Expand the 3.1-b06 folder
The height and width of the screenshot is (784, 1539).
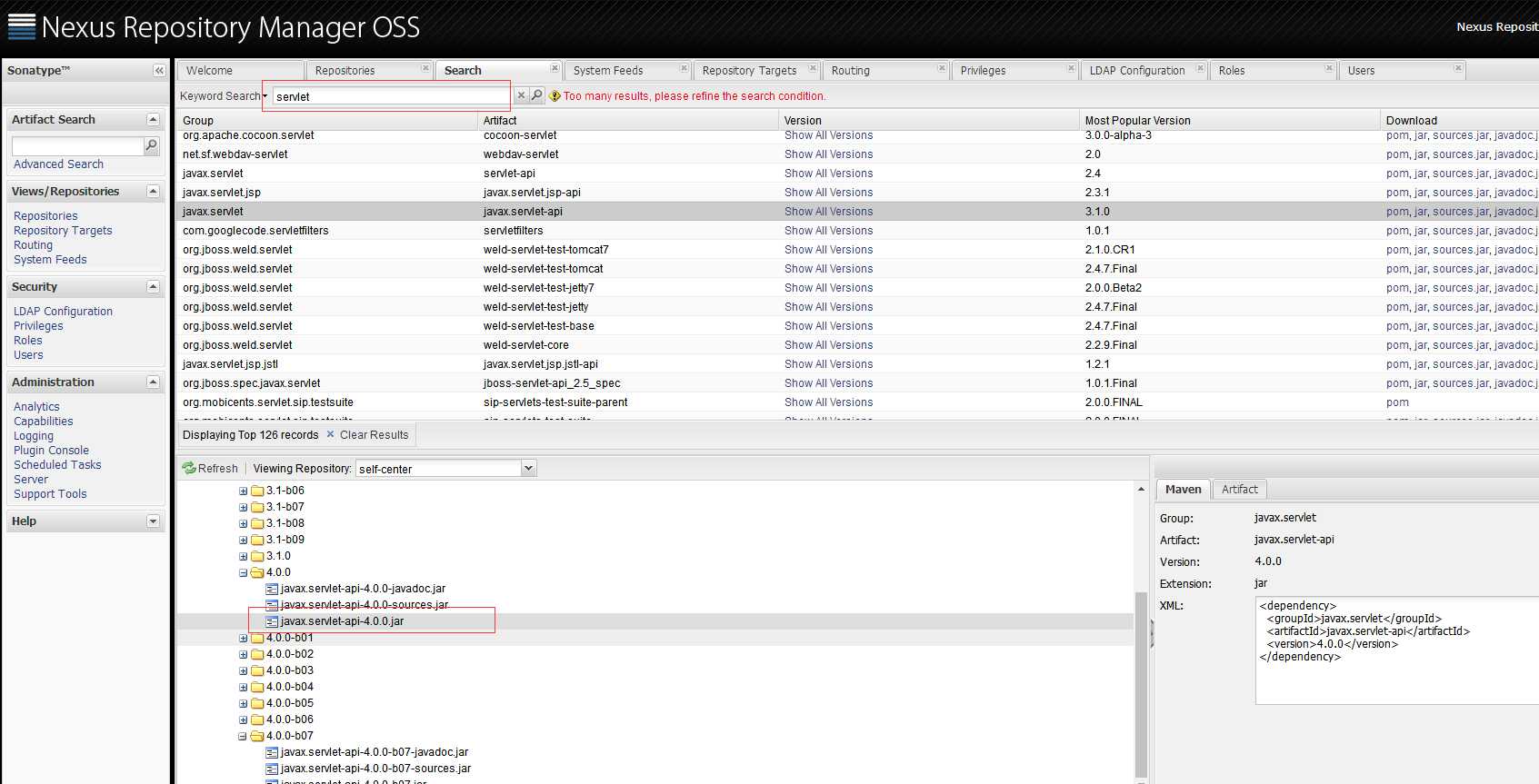[x=243, y=491]
